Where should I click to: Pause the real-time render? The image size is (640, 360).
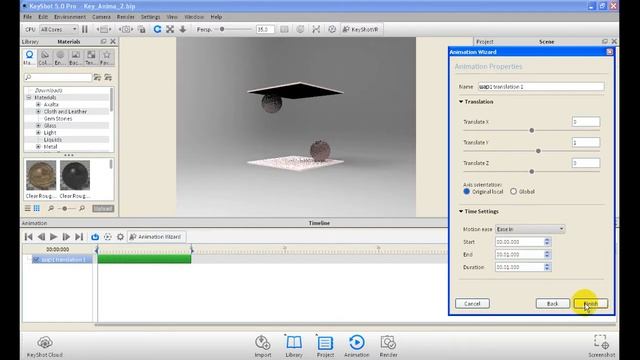click(x=84, y=29)
